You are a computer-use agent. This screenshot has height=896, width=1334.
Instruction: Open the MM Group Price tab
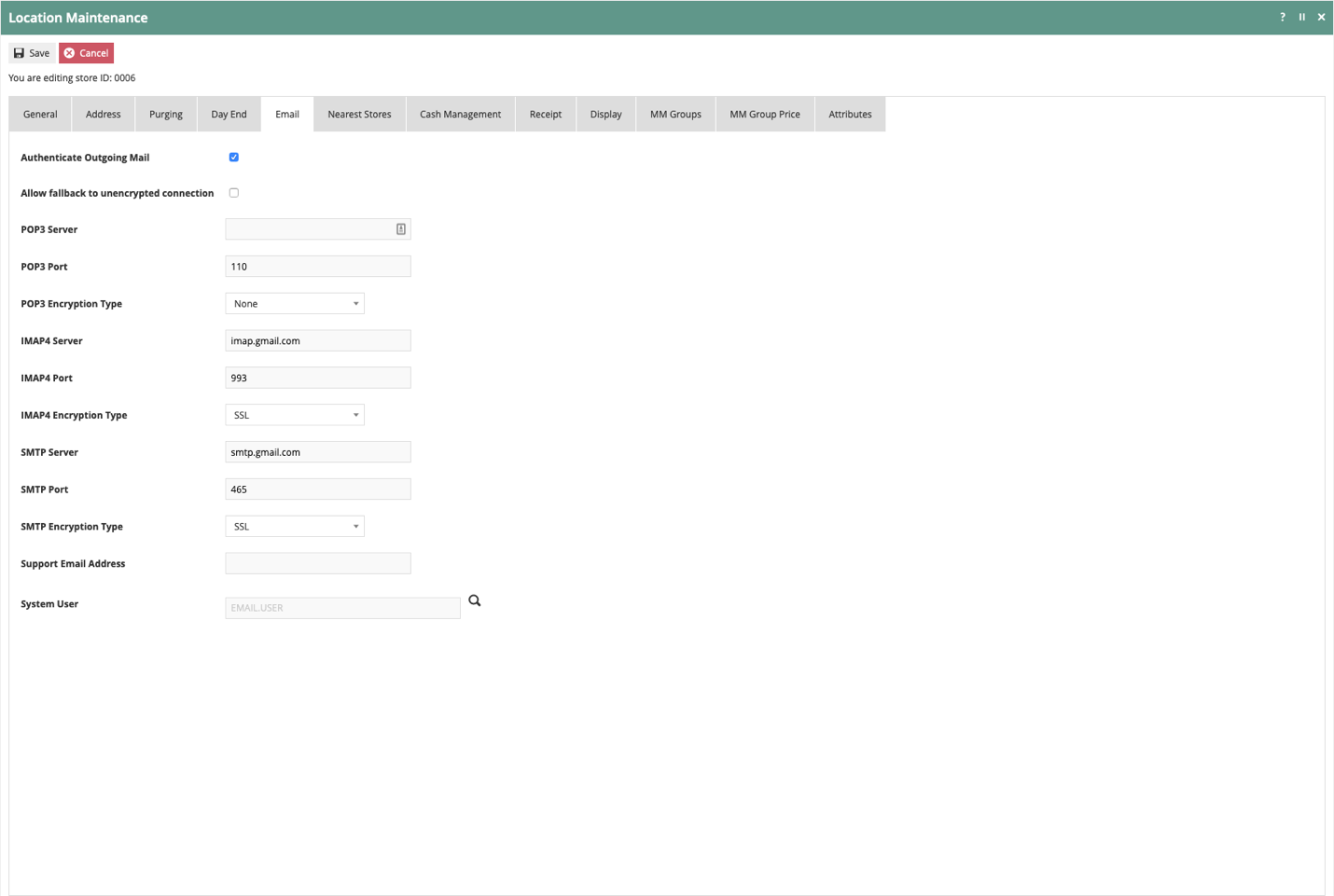click(x=765, y=115)
